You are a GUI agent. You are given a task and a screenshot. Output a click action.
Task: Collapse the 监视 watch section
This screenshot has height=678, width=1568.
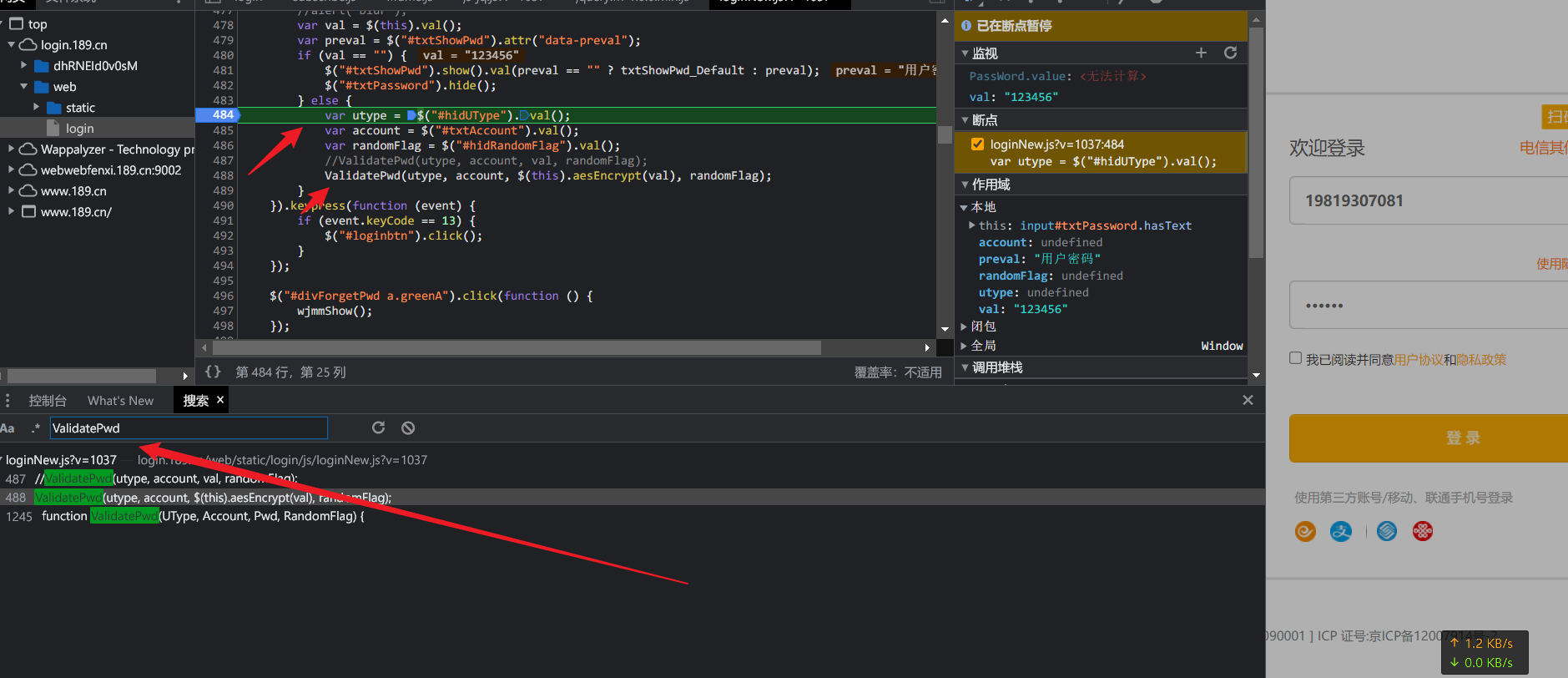[x=966, y=53]
